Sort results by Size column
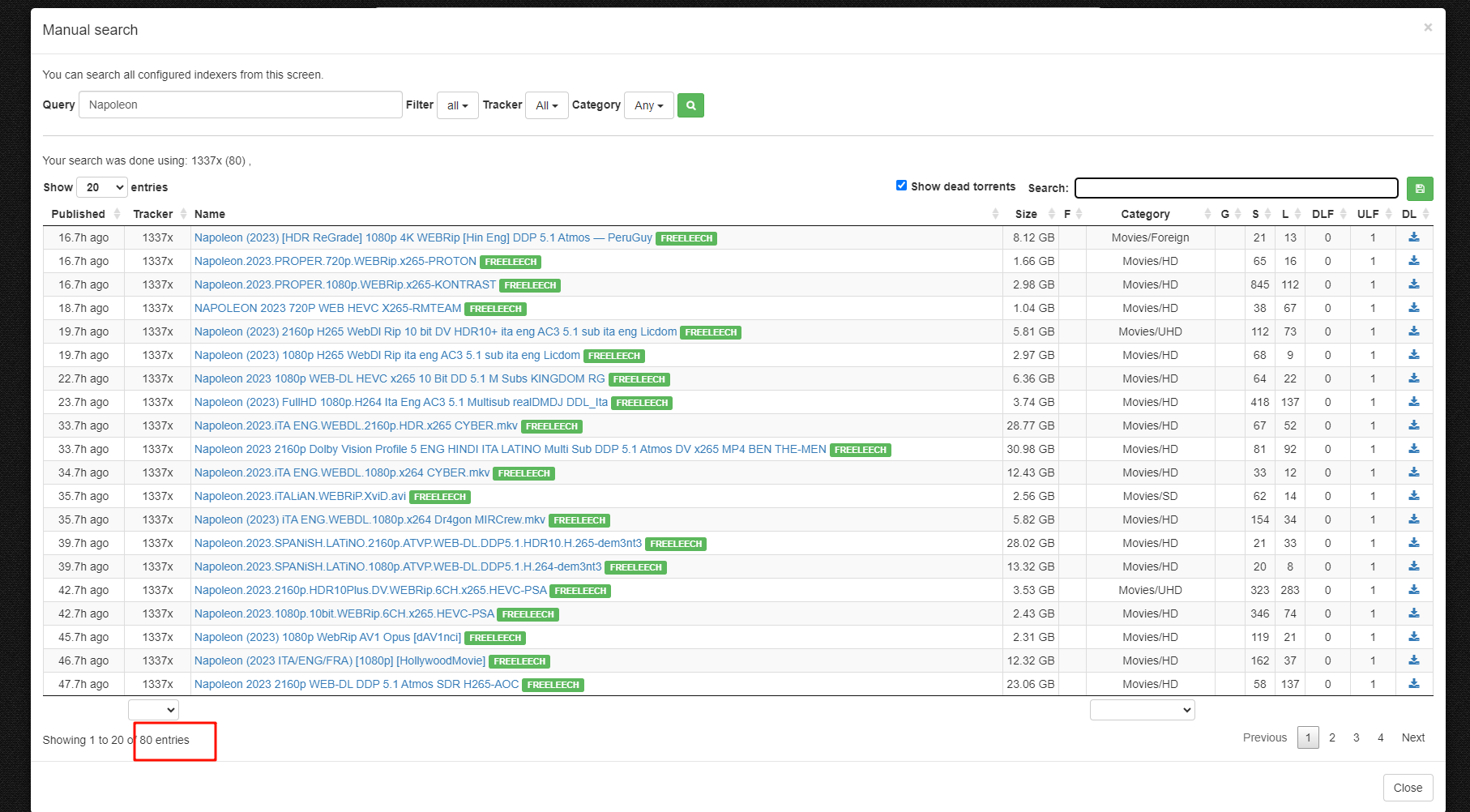This screenshot has height=812, width=1470. [x=1031, y=214]
